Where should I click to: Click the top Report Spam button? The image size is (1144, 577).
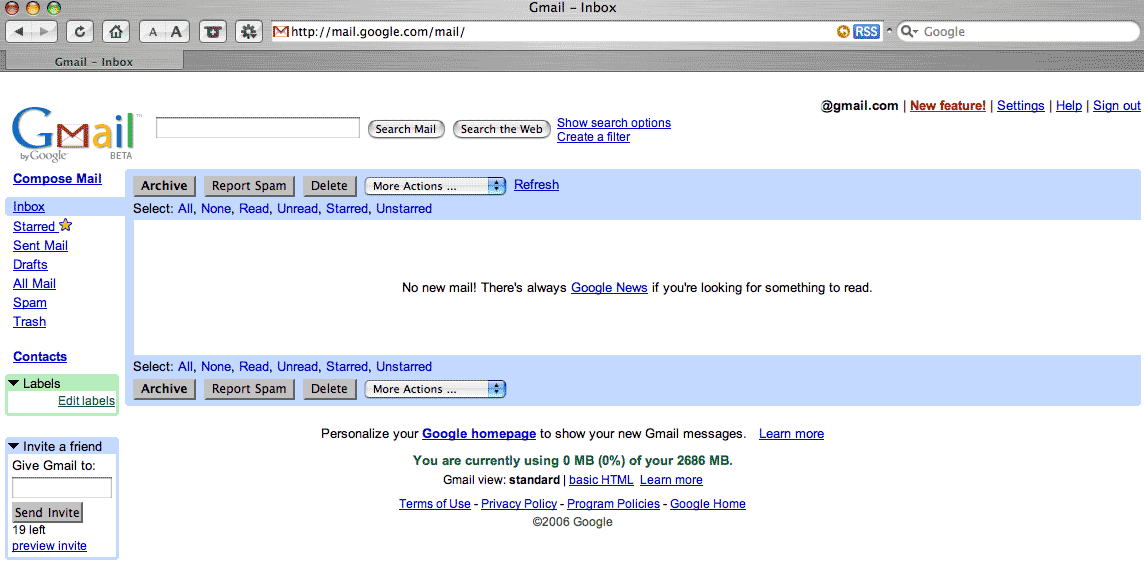249,186
